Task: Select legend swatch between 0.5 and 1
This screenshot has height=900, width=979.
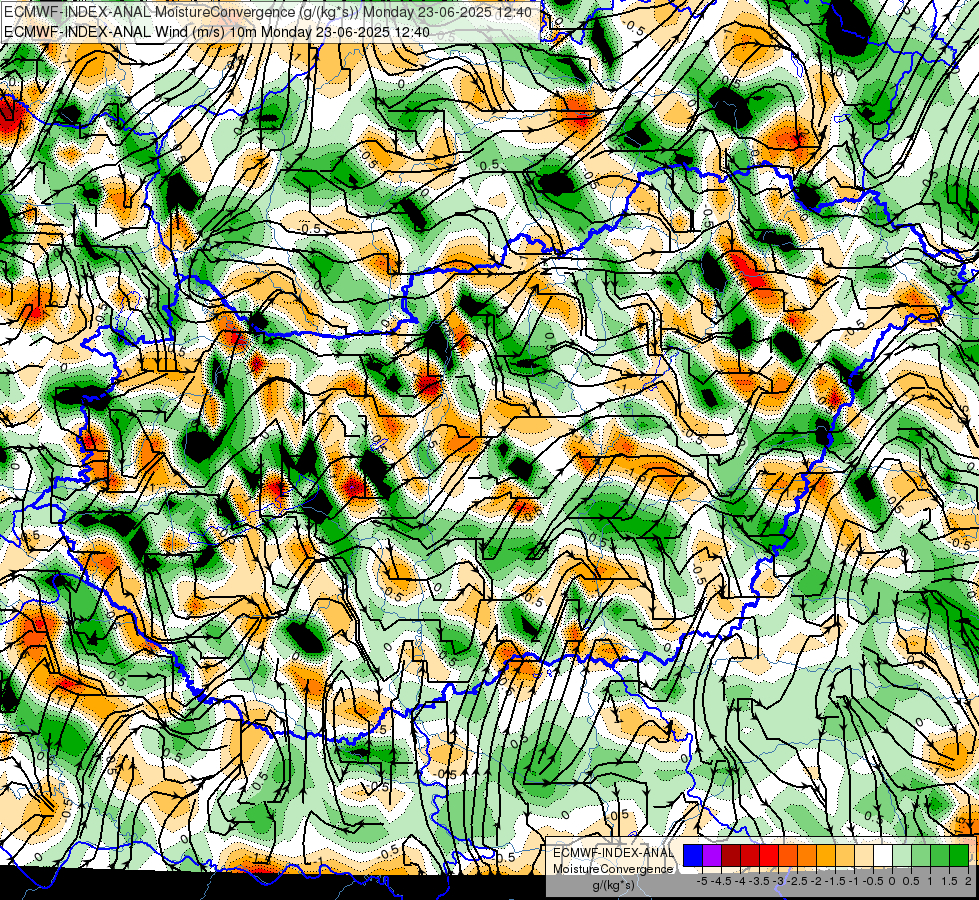Action: pyautogui.click(x=920, y=856)
